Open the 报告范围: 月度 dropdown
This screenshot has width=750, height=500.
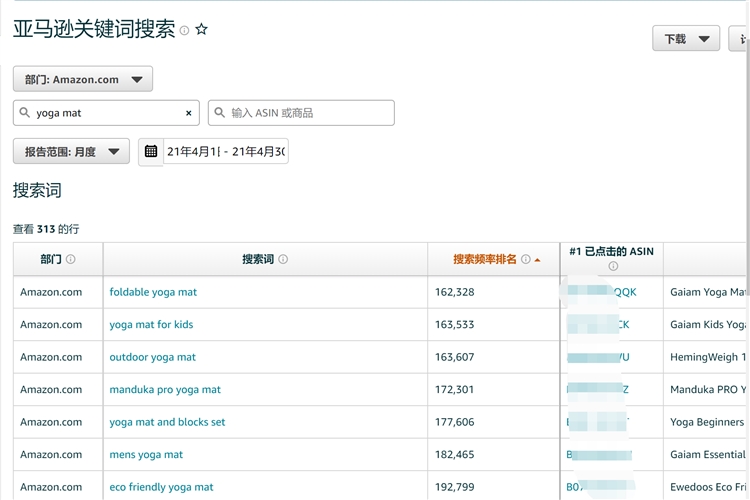tap(71, 152)
